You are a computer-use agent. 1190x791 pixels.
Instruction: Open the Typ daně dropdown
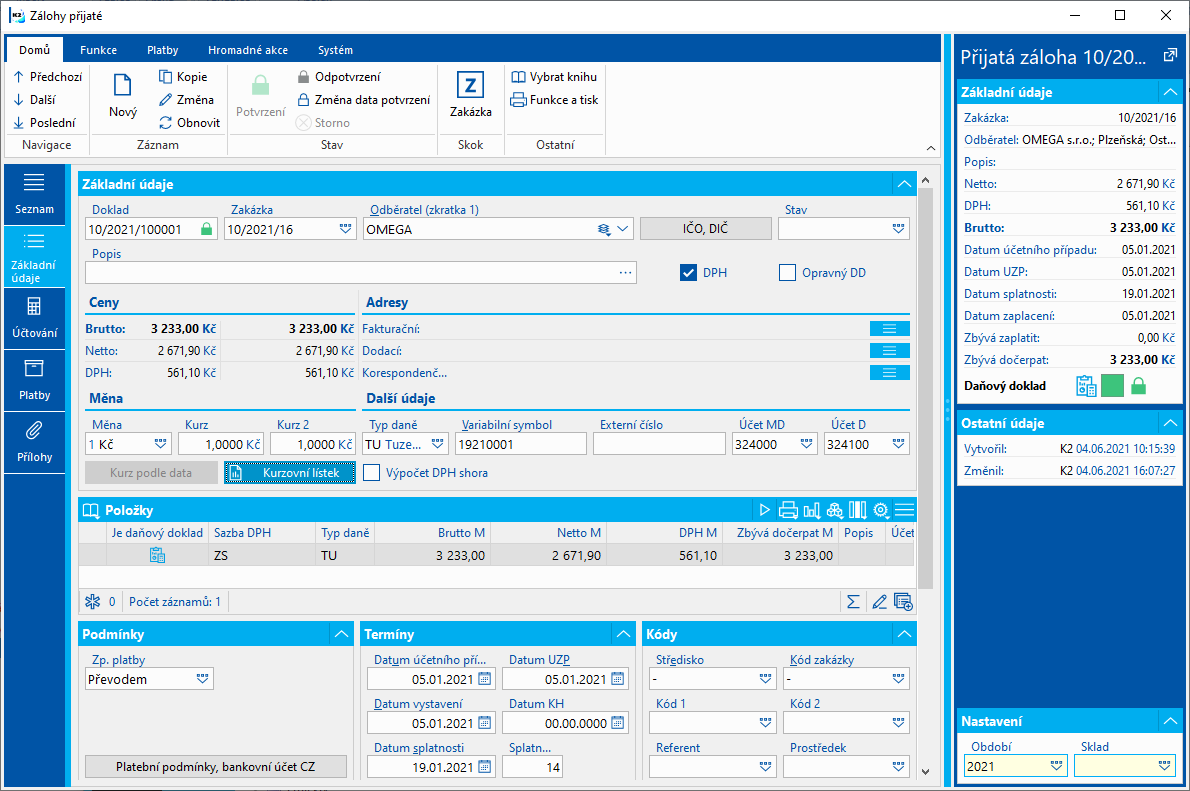coord(438,444)
